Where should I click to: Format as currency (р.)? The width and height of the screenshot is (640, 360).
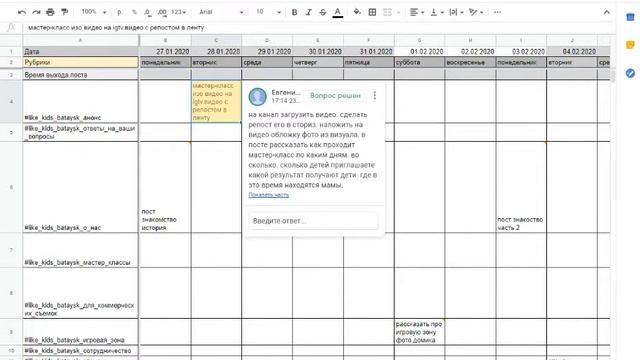[x=120, y=12]
